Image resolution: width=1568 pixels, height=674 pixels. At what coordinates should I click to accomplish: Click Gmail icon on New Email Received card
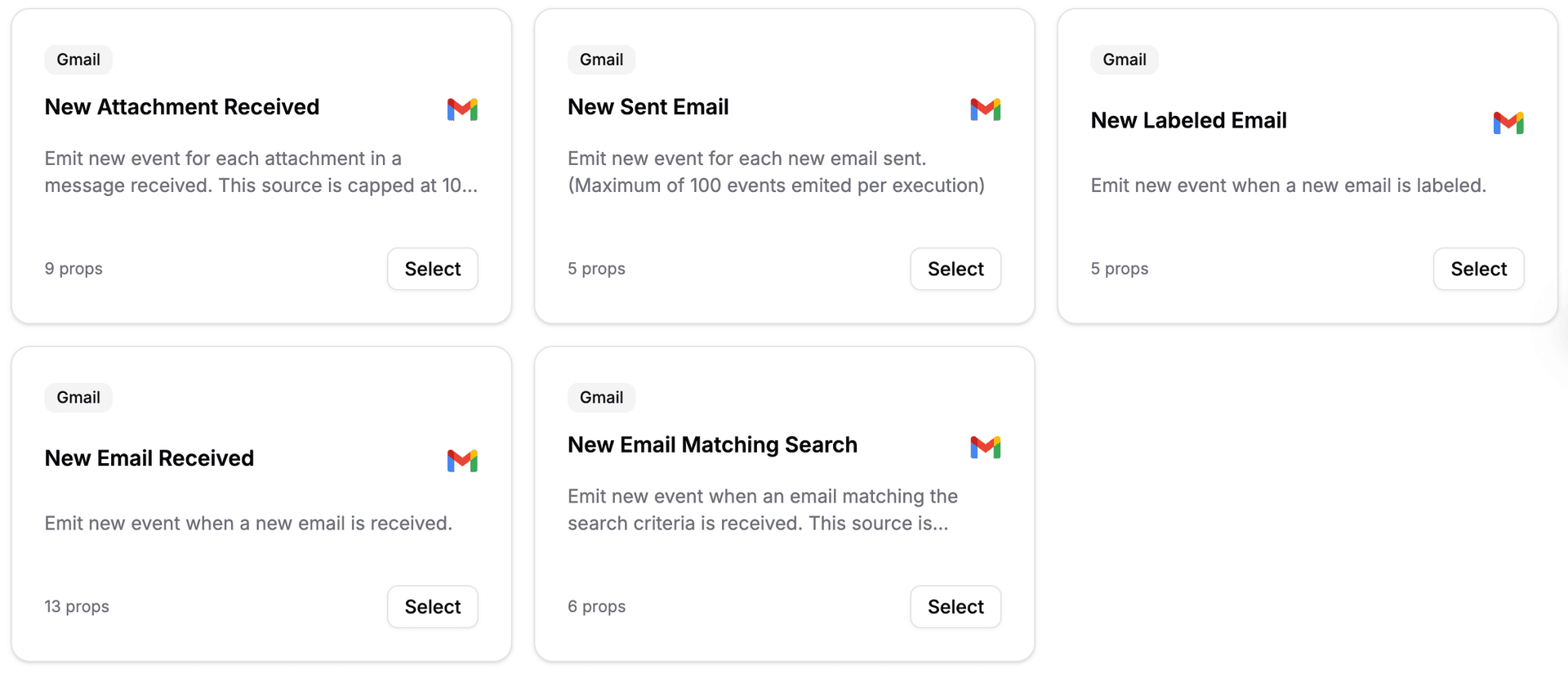(462, 460)
